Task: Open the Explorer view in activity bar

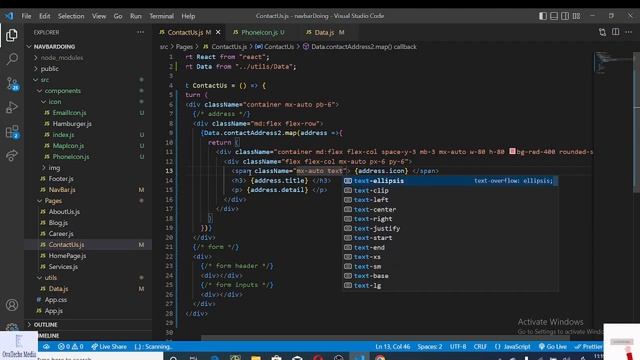Action: coord(12,35)
